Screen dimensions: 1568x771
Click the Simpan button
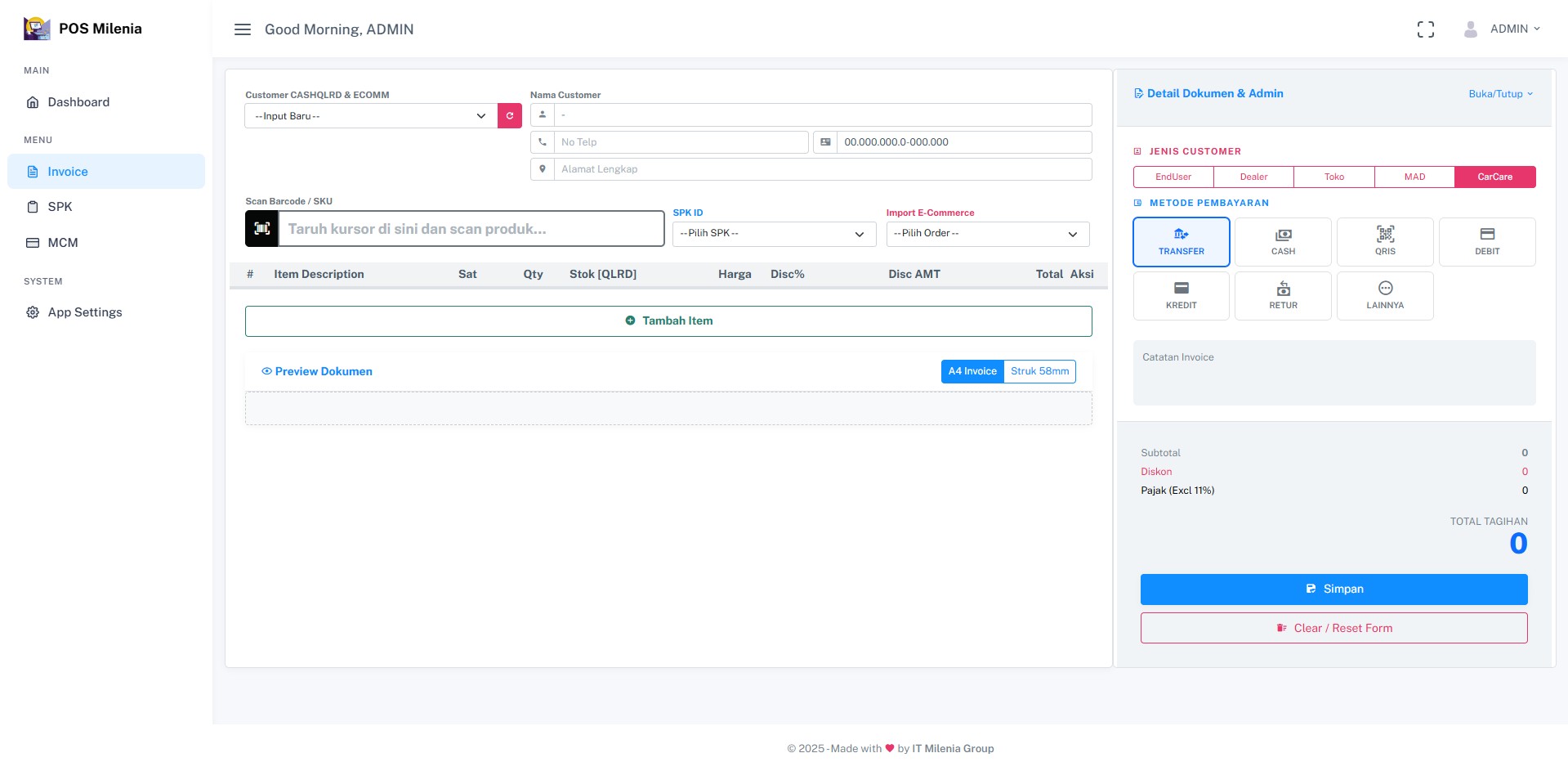[1333, 589]
